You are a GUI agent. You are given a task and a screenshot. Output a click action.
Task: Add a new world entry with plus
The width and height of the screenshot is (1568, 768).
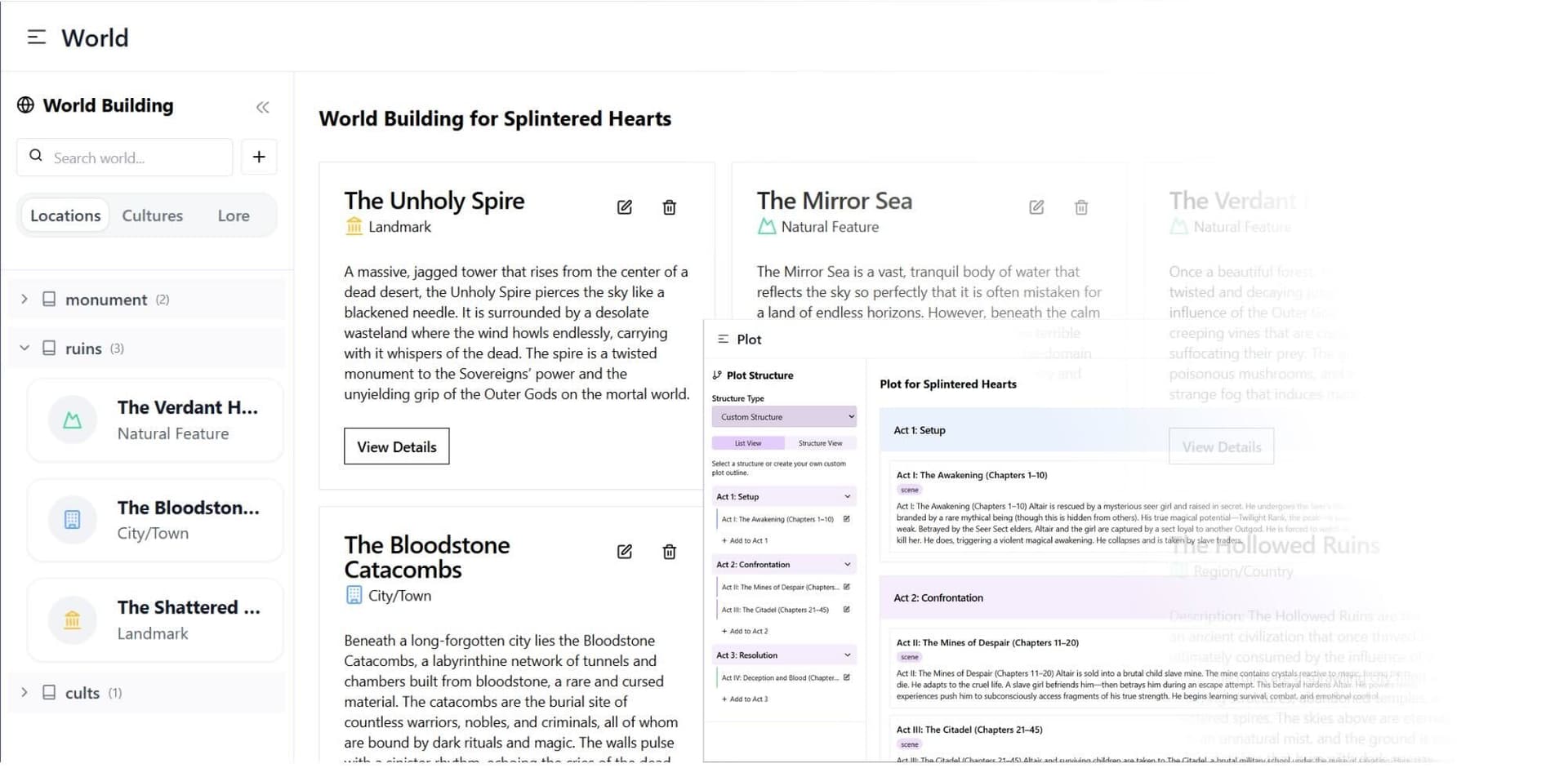pyautogui.click(x=259, y=157)
